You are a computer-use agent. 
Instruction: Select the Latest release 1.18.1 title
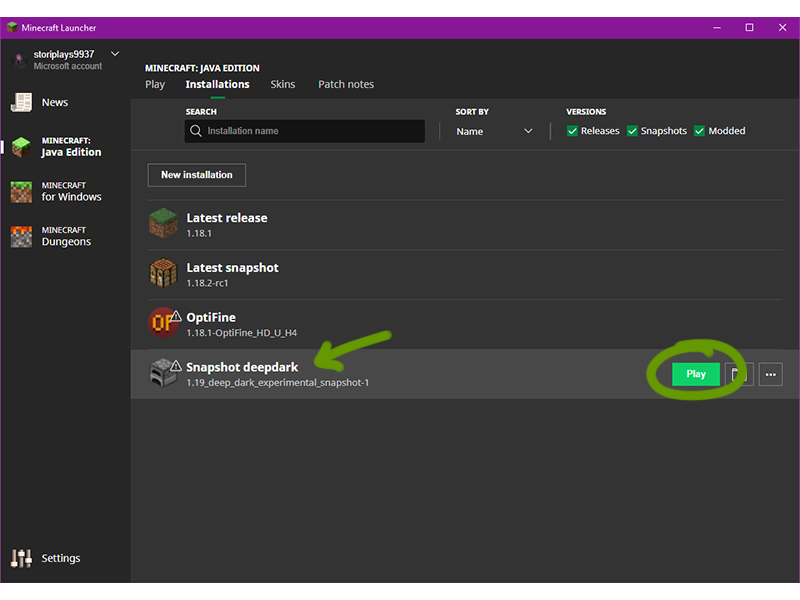pos(227,218)
